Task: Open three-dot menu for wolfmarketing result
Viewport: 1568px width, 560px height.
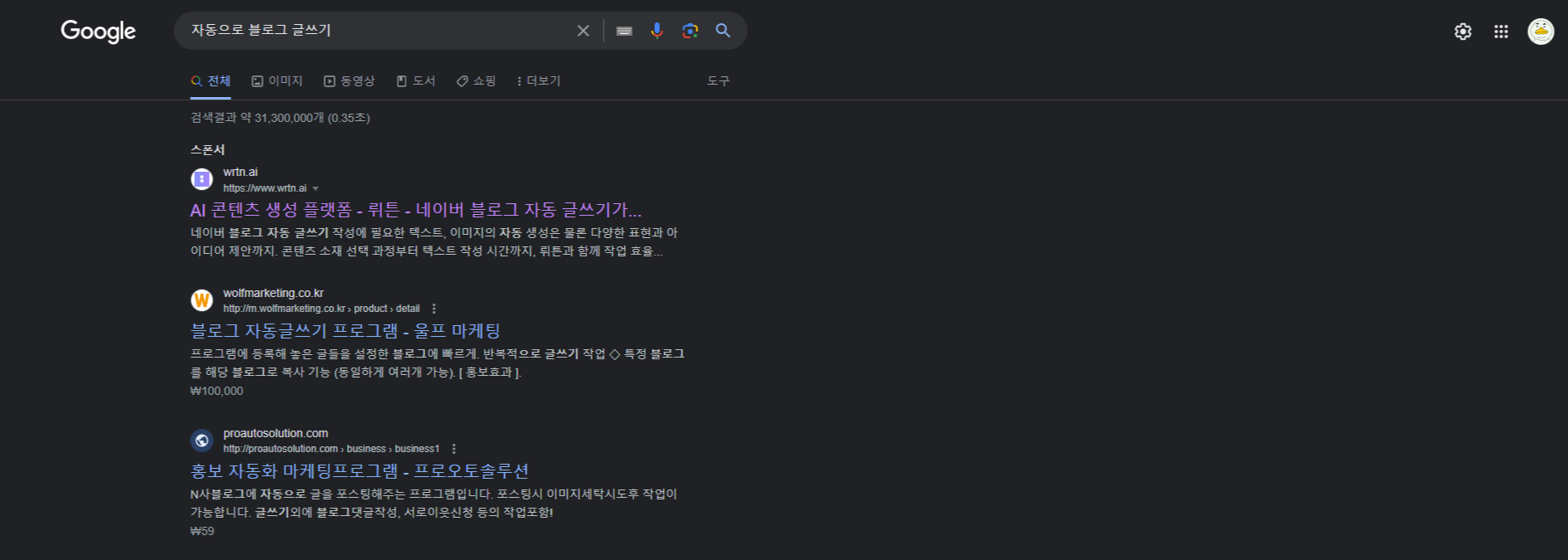Action: point(434,309)
